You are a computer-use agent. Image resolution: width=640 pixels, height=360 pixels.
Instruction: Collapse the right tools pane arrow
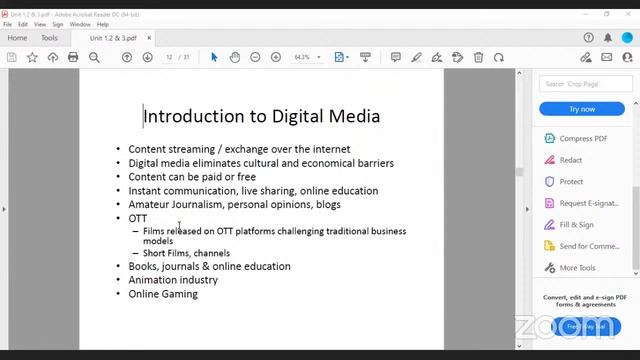527,209
